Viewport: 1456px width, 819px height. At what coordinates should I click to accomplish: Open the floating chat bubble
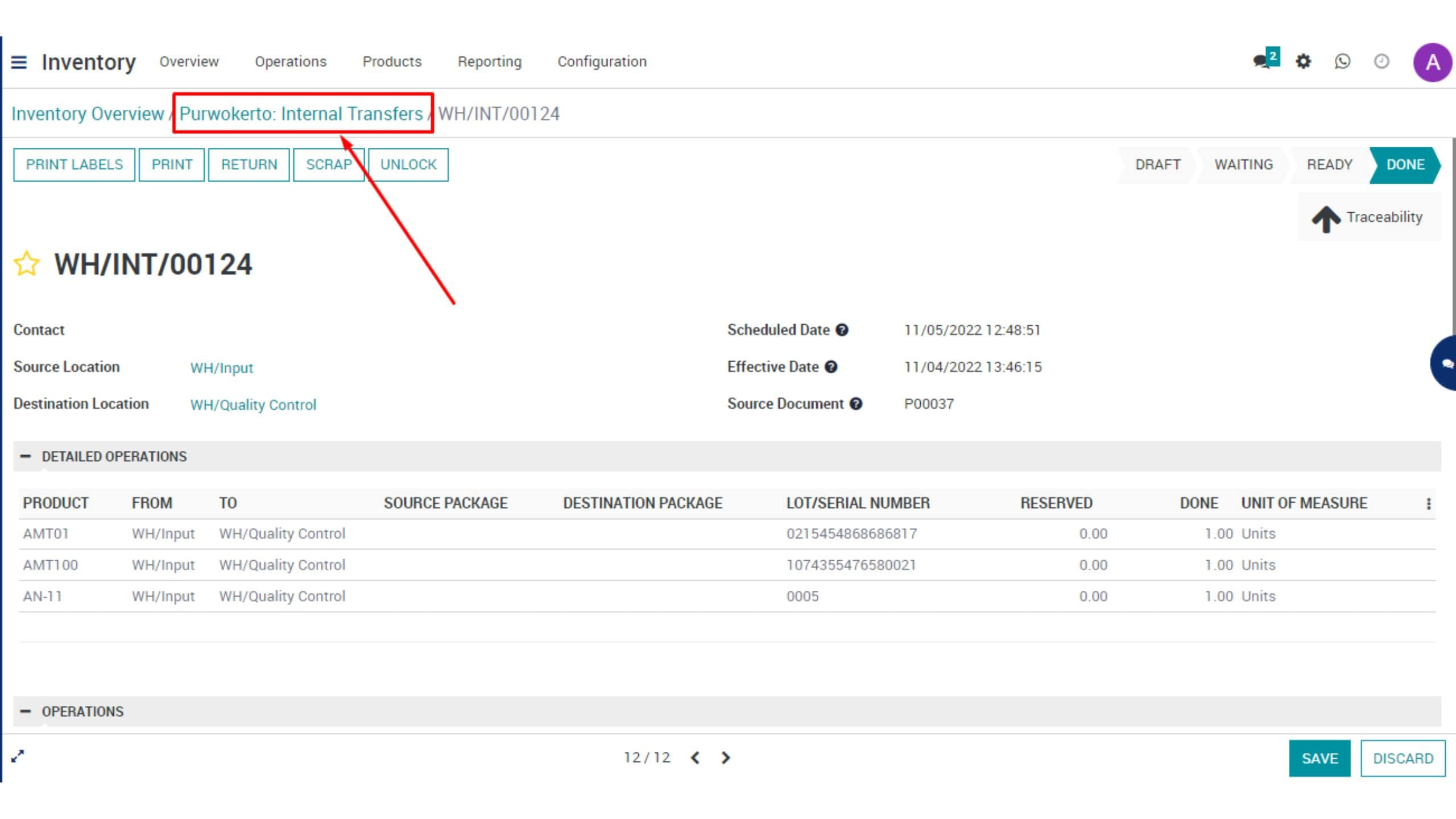(x=1444, y=363)
